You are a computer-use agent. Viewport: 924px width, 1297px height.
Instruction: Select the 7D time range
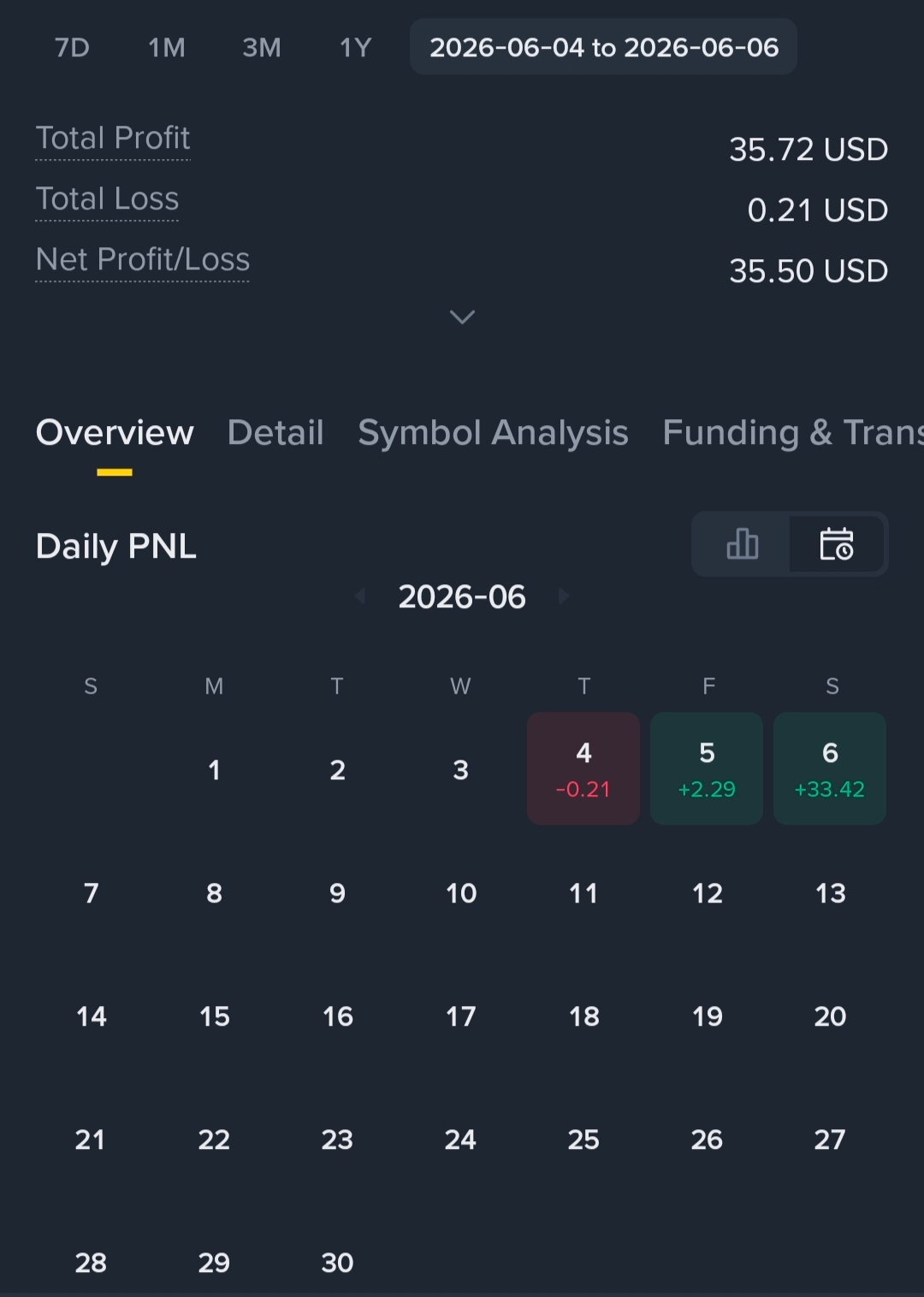[72, 47]
